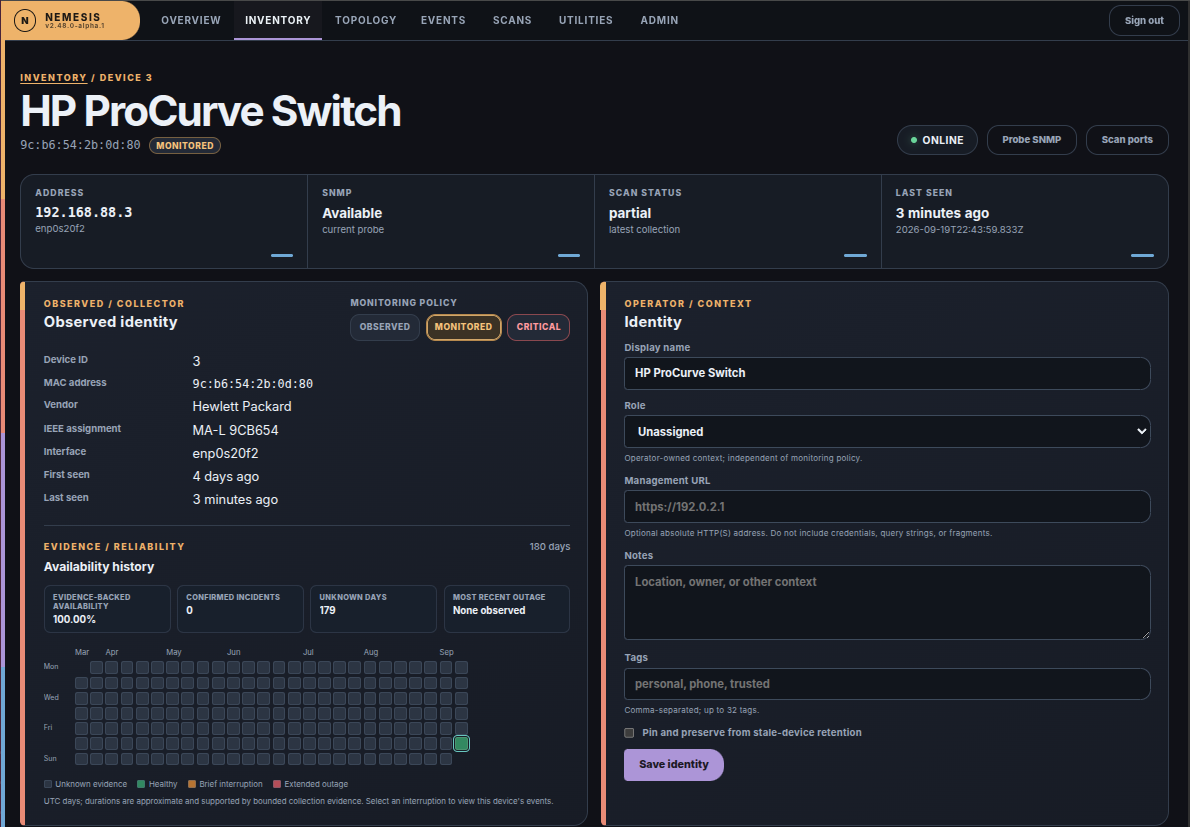Click the MAC address 9c:b6:54:2b:0d:80 row value
1190x827 pixels.
click(x=253, y=384)
